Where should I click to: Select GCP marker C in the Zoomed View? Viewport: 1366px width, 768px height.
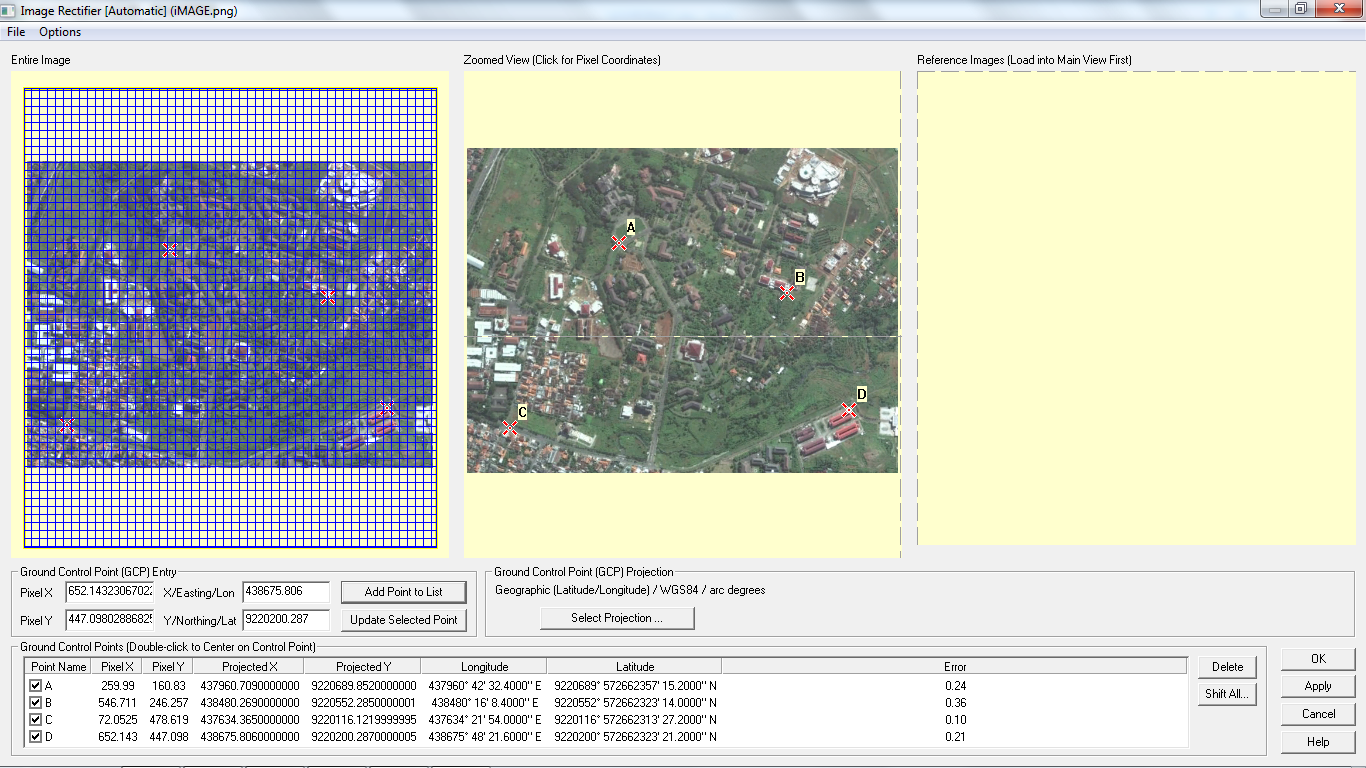coord(511,428)
